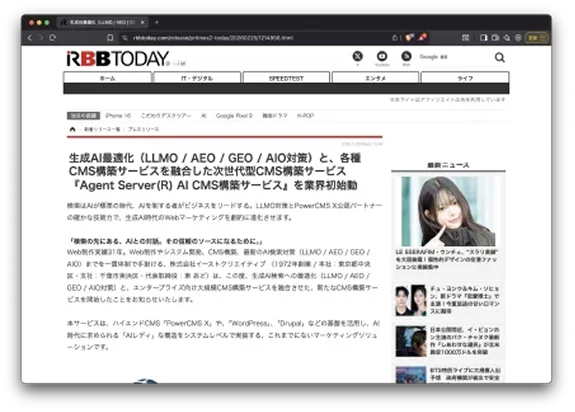This screenshot has width=575, height=412.
Task: Open the エンタメ navigation tab
Action: tap(376, 78)
